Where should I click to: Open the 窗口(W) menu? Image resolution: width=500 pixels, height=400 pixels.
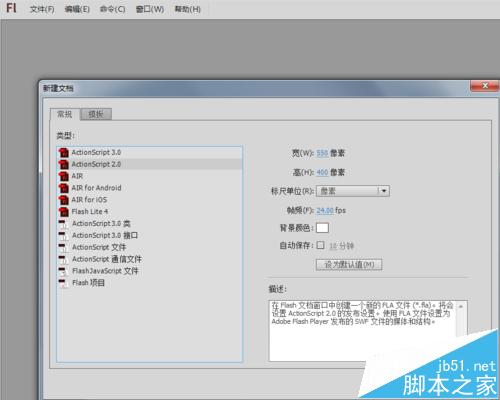(x=150, y=9)
